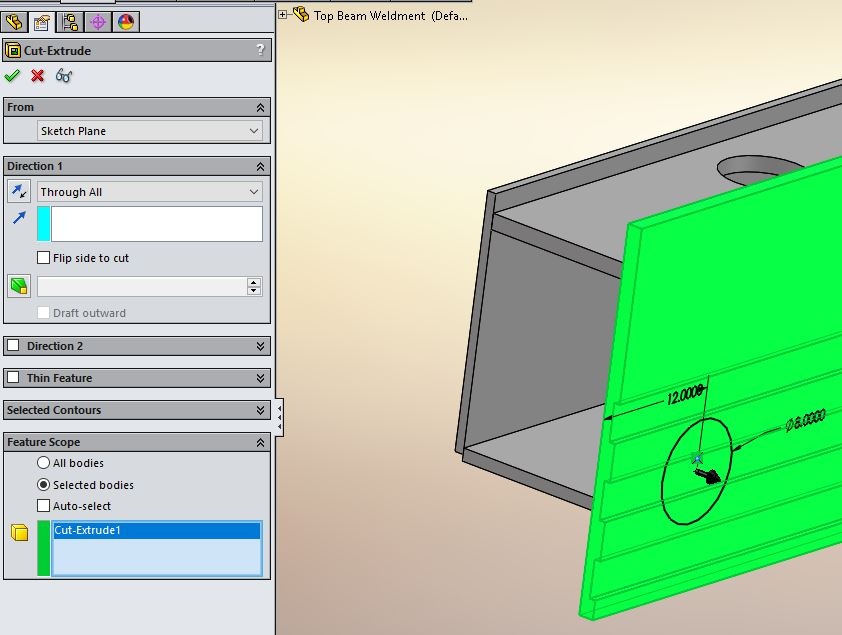The width and height of the screenshot is (842, 635).
Task: Click the cyan selection box indicator
Action: point(43,224)
